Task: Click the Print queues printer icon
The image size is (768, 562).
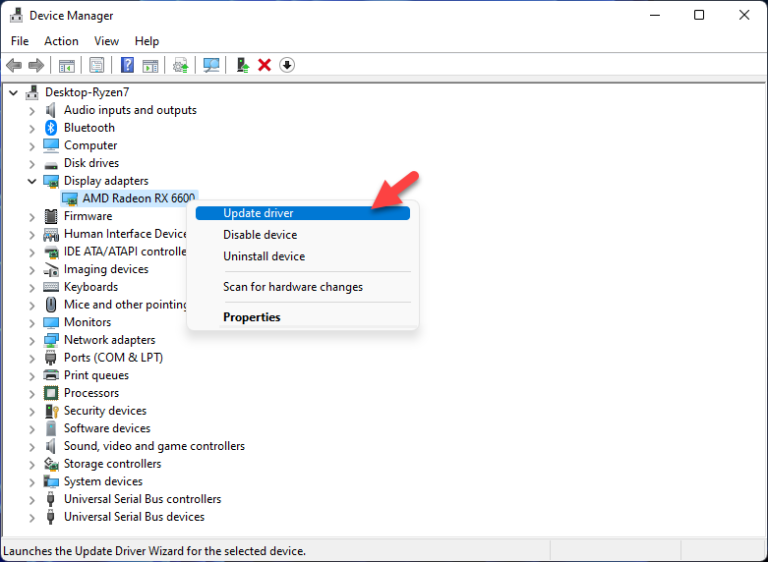Action: click(x=51, y=375)
